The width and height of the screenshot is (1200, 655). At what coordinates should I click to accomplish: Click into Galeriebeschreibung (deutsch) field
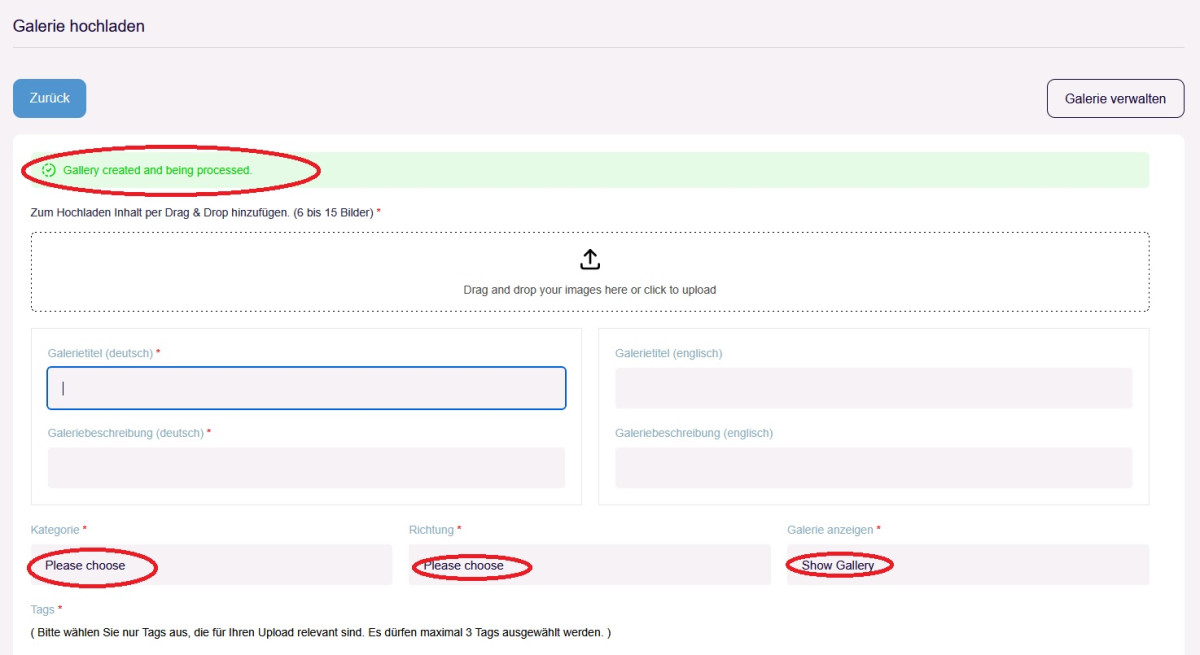tap(306, 468)
